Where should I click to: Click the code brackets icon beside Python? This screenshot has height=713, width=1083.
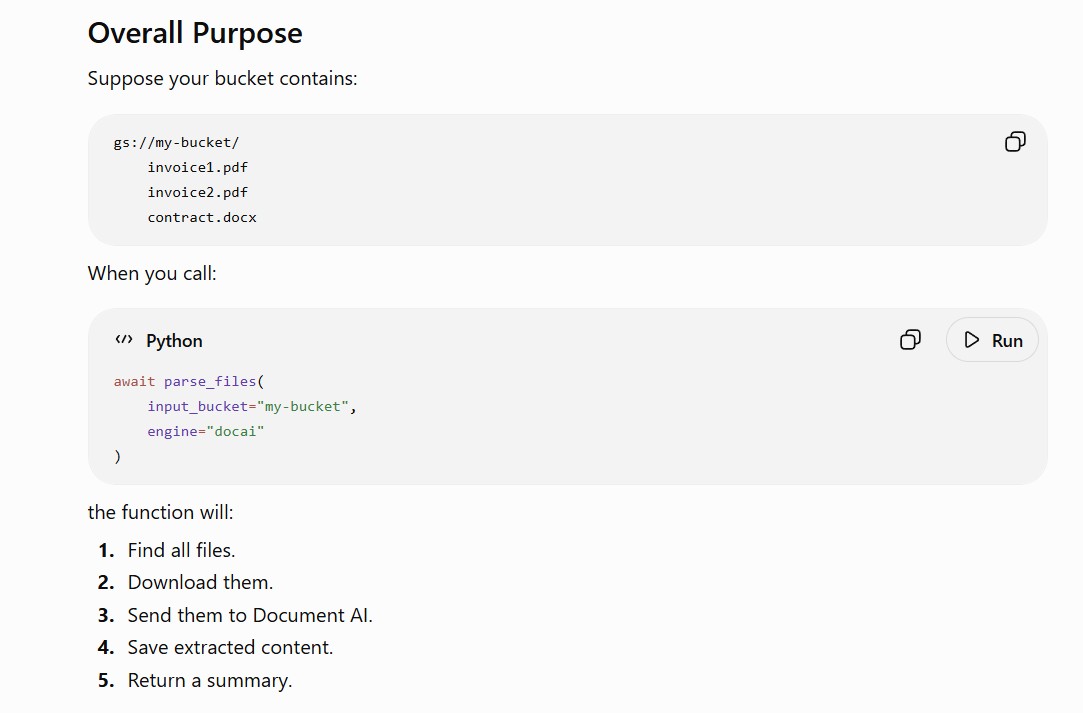[124, 340]
